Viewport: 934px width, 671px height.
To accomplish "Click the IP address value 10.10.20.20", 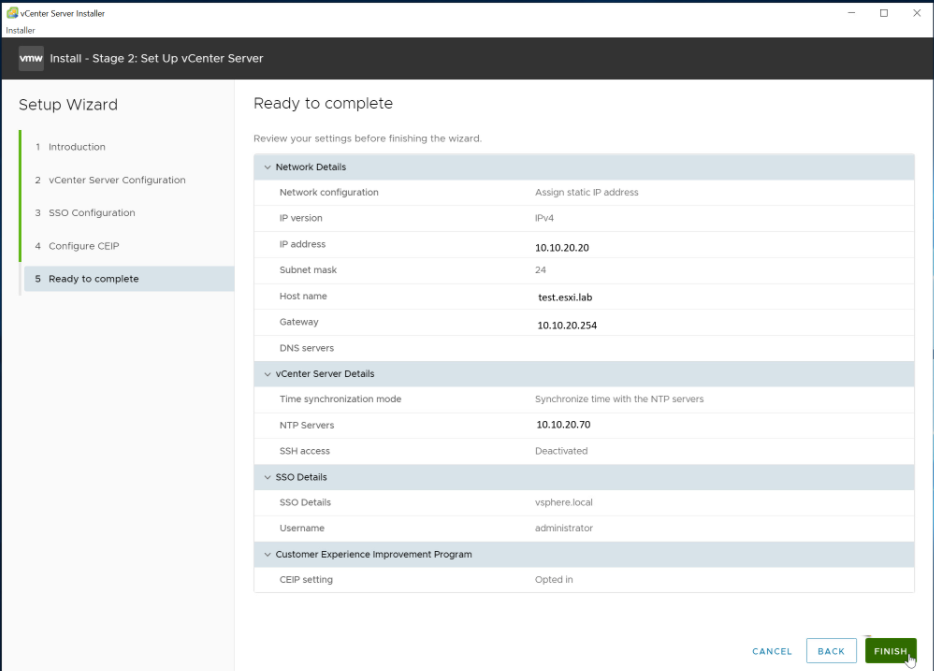I will 563,247.
